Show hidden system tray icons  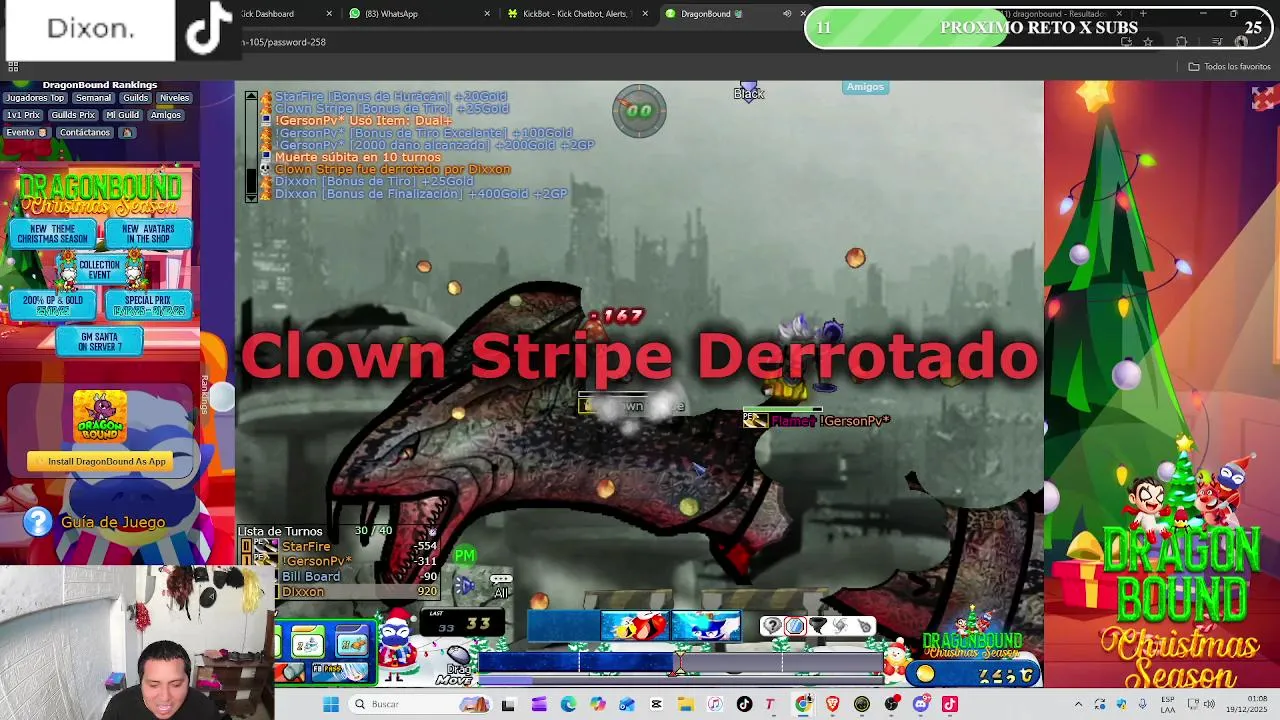[x=1078, y=704]
